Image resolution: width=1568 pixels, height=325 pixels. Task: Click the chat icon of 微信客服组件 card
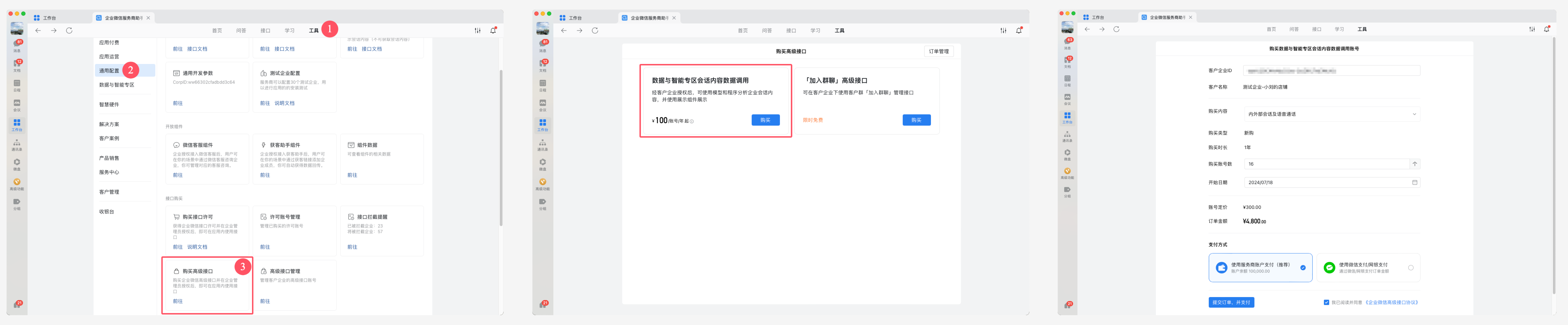click(177, 145)
